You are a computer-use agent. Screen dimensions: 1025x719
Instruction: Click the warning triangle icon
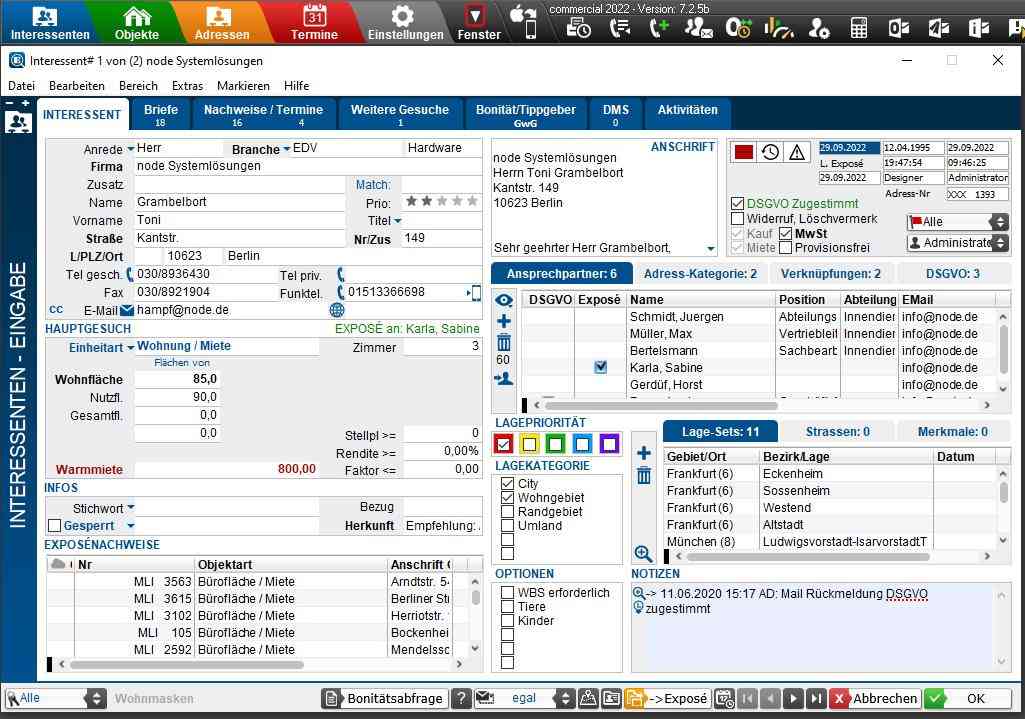pyautogui.click(x=797, y=152)
